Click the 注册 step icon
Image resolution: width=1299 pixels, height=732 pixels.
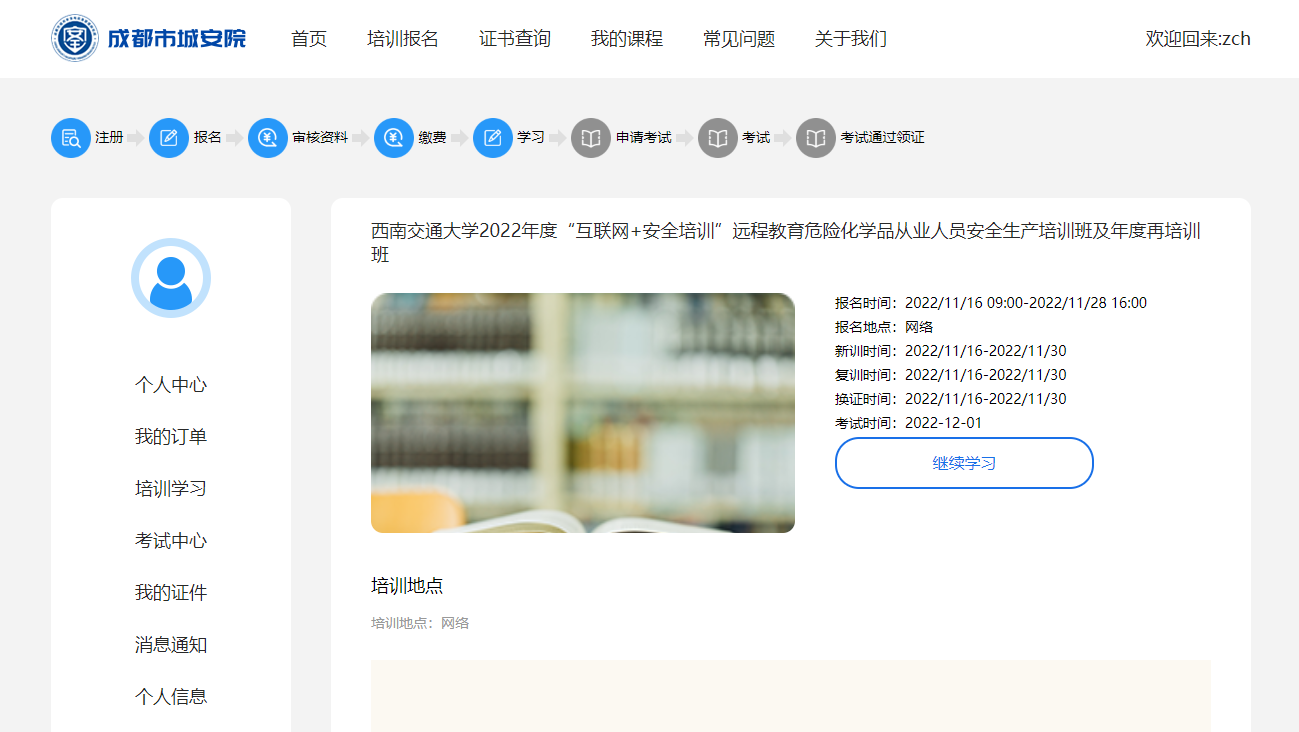[x=69, y=137]
